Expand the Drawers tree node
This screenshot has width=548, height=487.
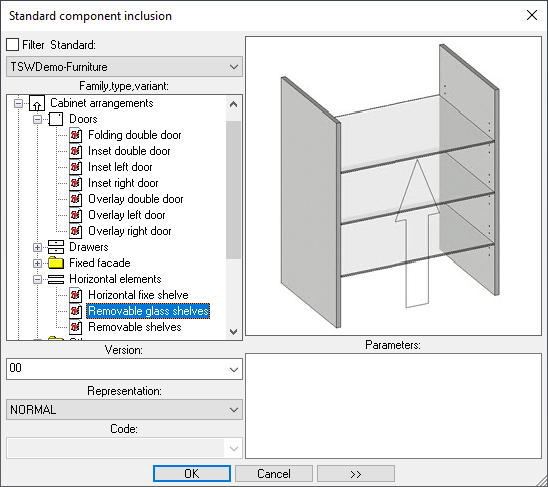(x=37, y=248)
